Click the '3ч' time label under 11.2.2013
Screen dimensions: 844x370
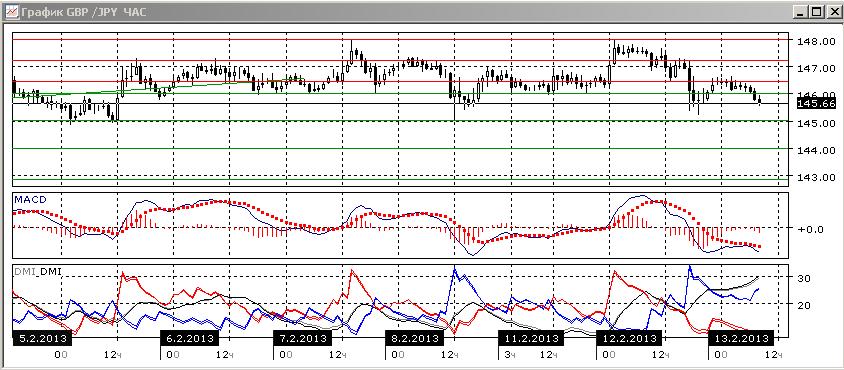[x=509, y=355]
